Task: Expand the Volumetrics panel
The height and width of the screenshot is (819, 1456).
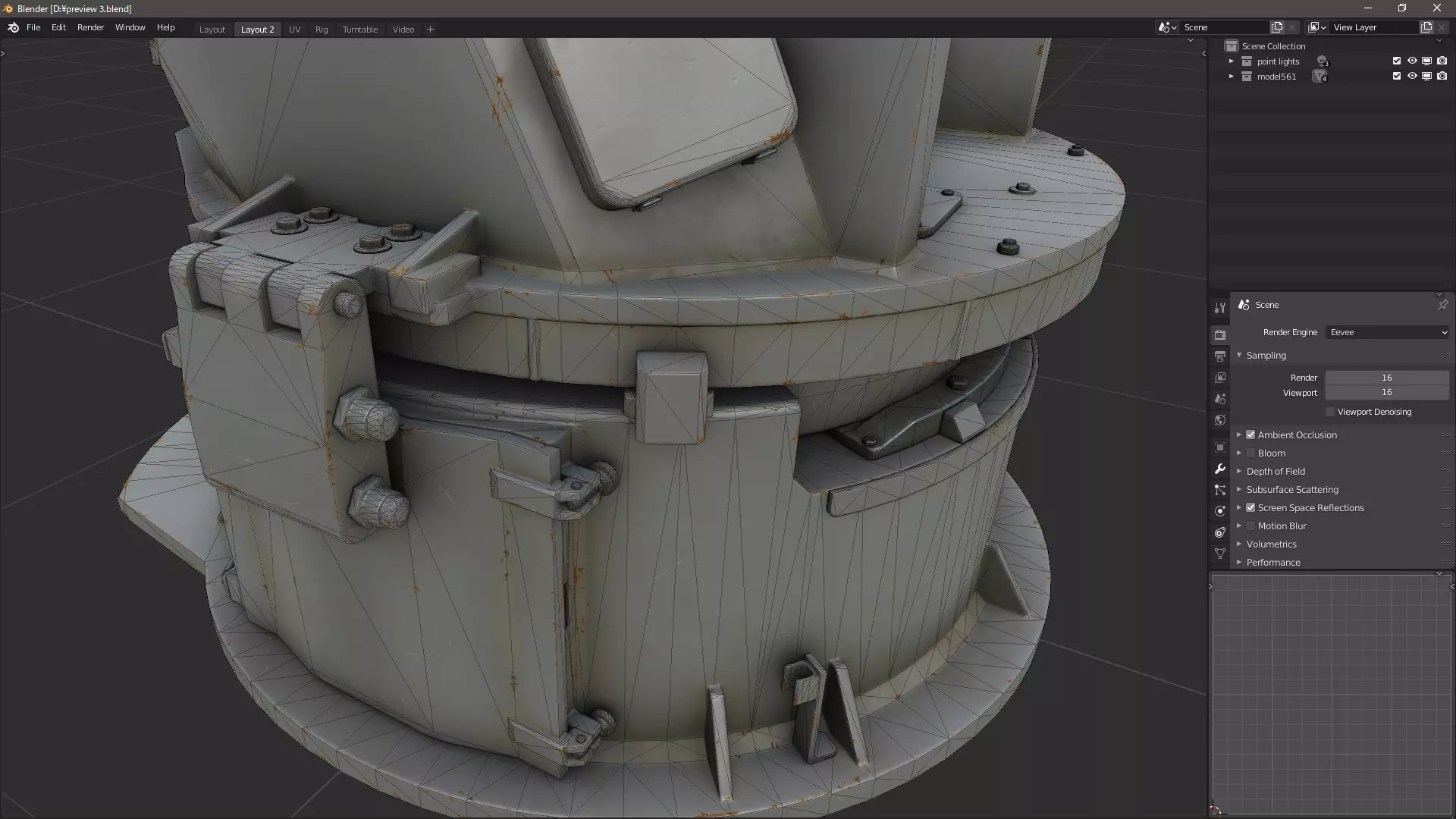Action: (1239, 544)
